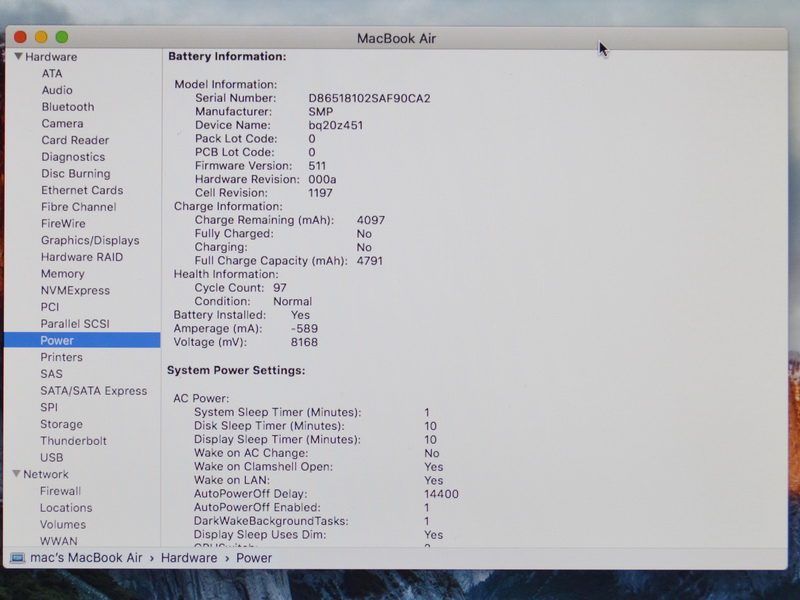
Task: Select Firewall under Network
Action: [60, 491]
